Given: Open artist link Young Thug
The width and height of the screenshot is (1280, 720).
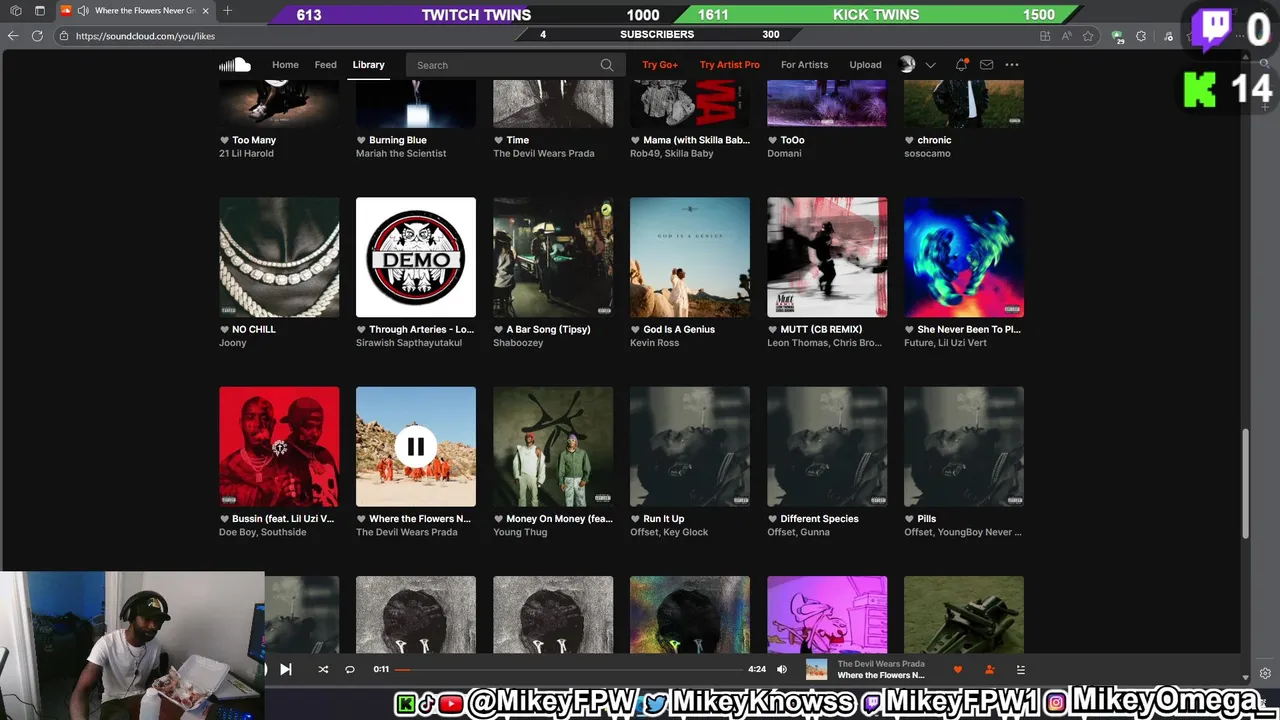Looking at the screenshot, I should click(x=519, y=533).
